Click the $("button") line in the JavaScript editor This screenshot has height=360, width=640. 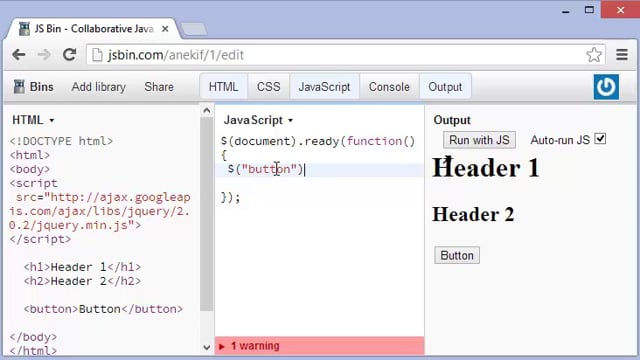pos(265,169)
